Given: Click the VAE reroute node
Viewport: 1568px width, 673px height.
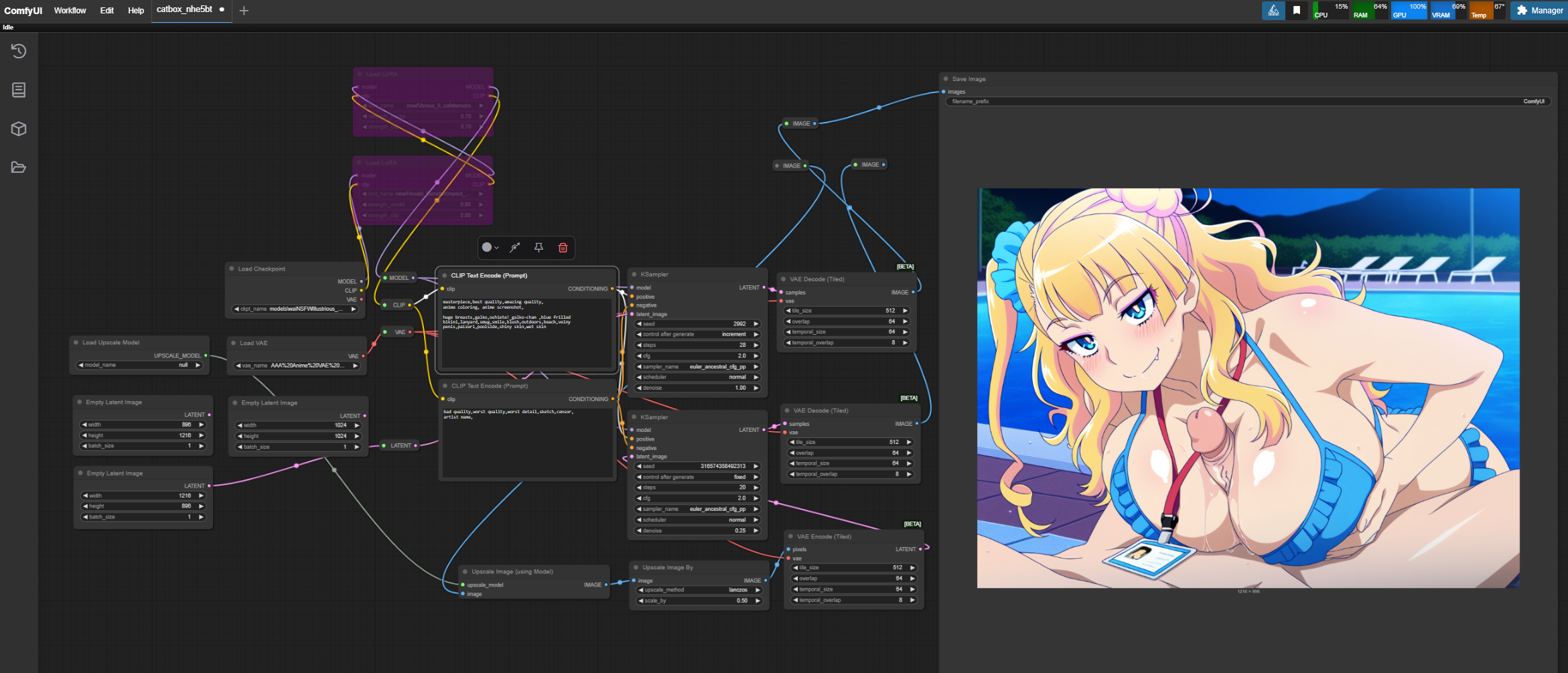Looking at the screenshot, I should click(399, 332).
